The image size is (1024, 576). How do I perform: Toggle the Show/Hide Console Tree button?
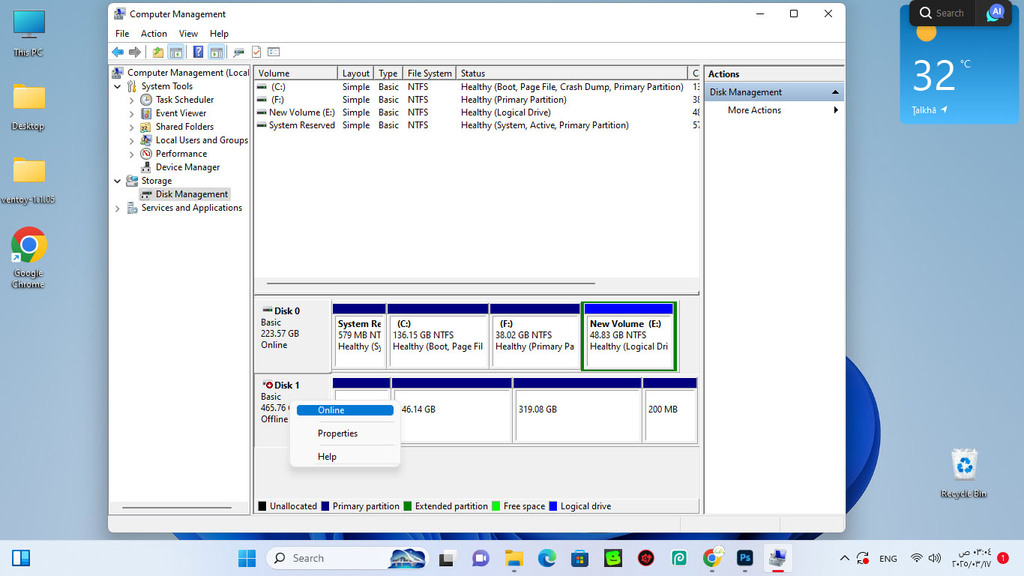coord(176,52)
